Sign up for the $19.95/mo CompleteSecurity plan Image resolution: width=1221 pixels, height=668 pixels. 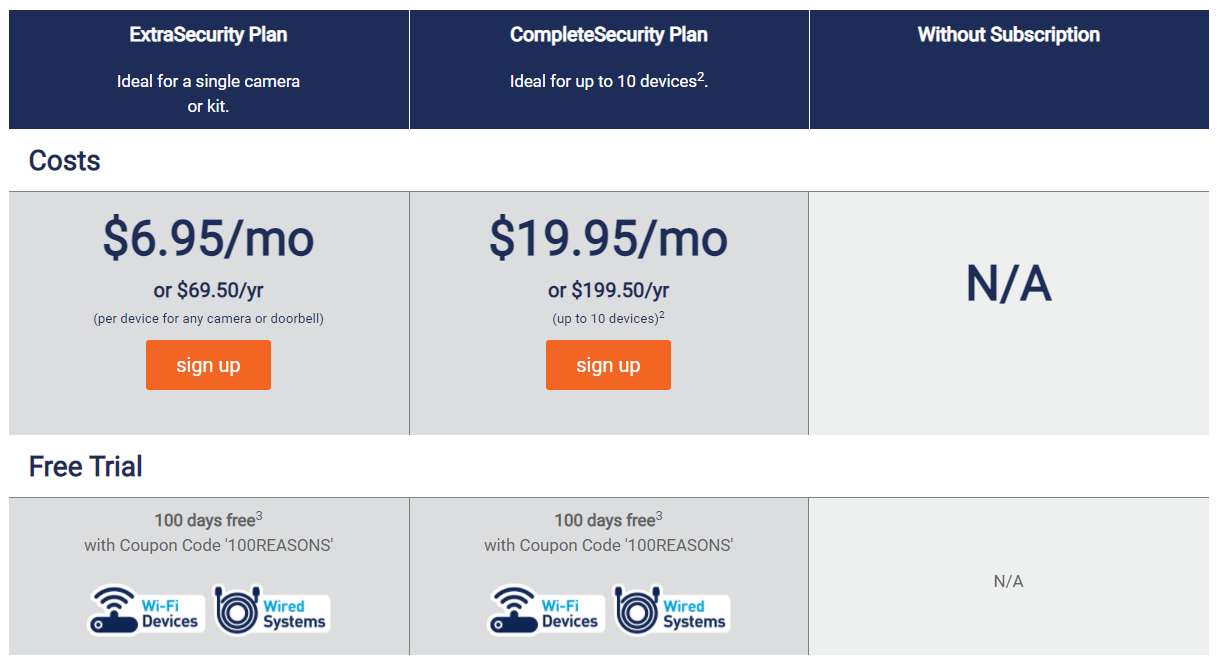tap(608, 365)
